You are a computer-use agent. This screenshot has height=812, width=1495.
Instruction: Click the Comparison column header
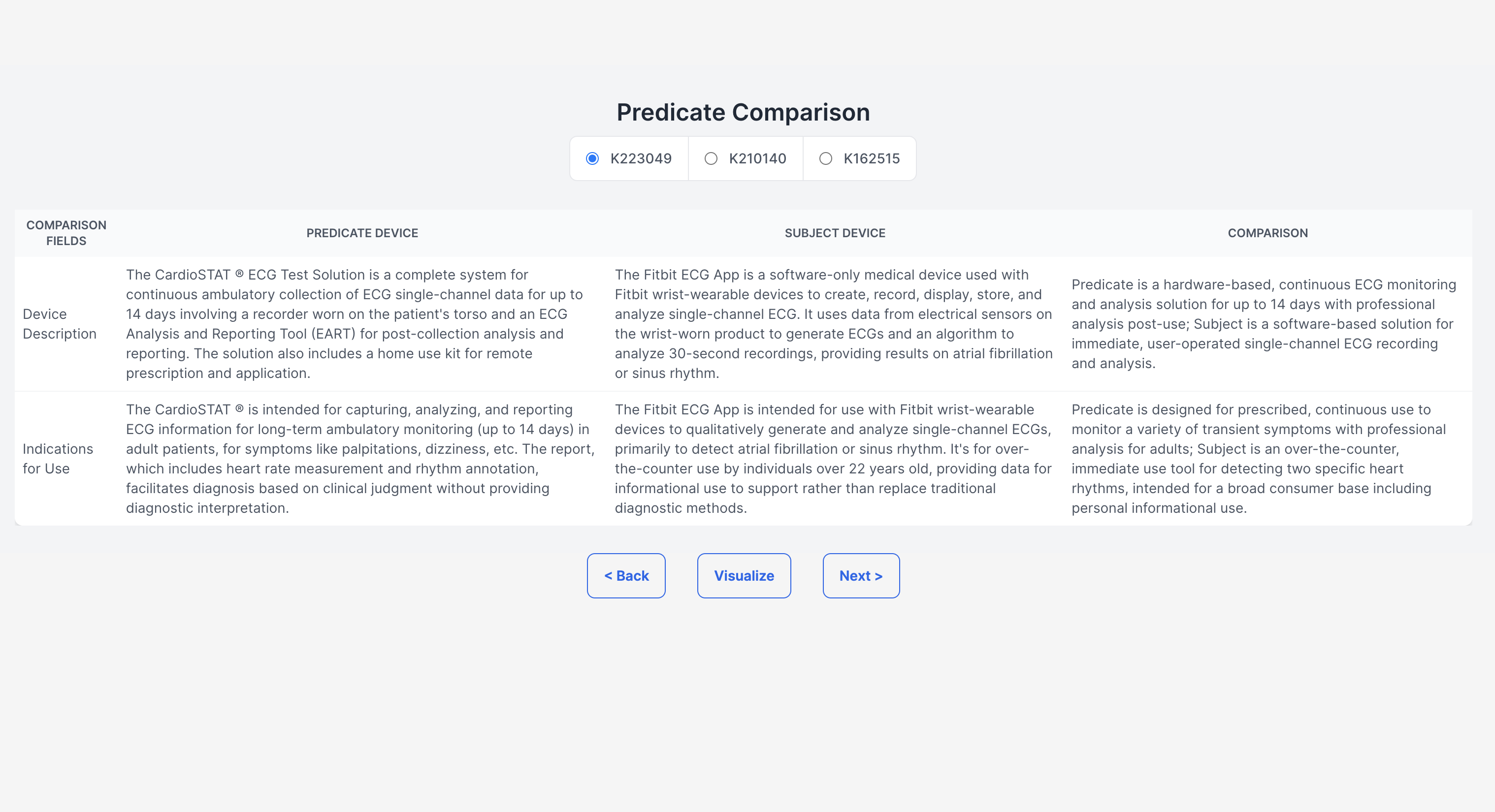(1267, 233)
